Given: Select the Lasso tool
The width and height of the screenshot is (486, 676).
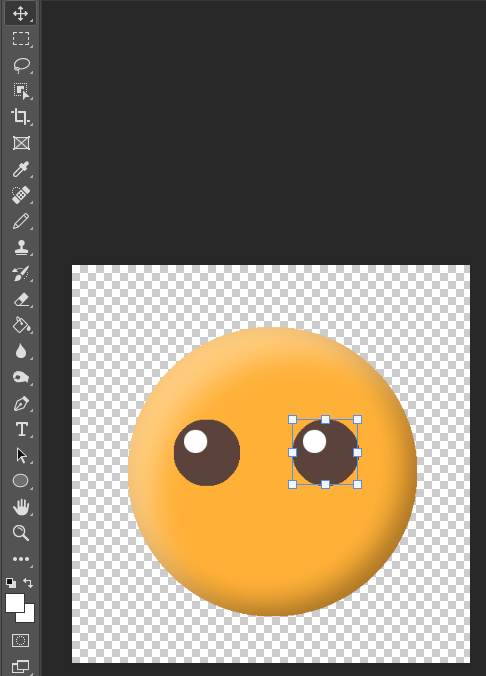Looking at the screenshot, I should tap(20, 65).
